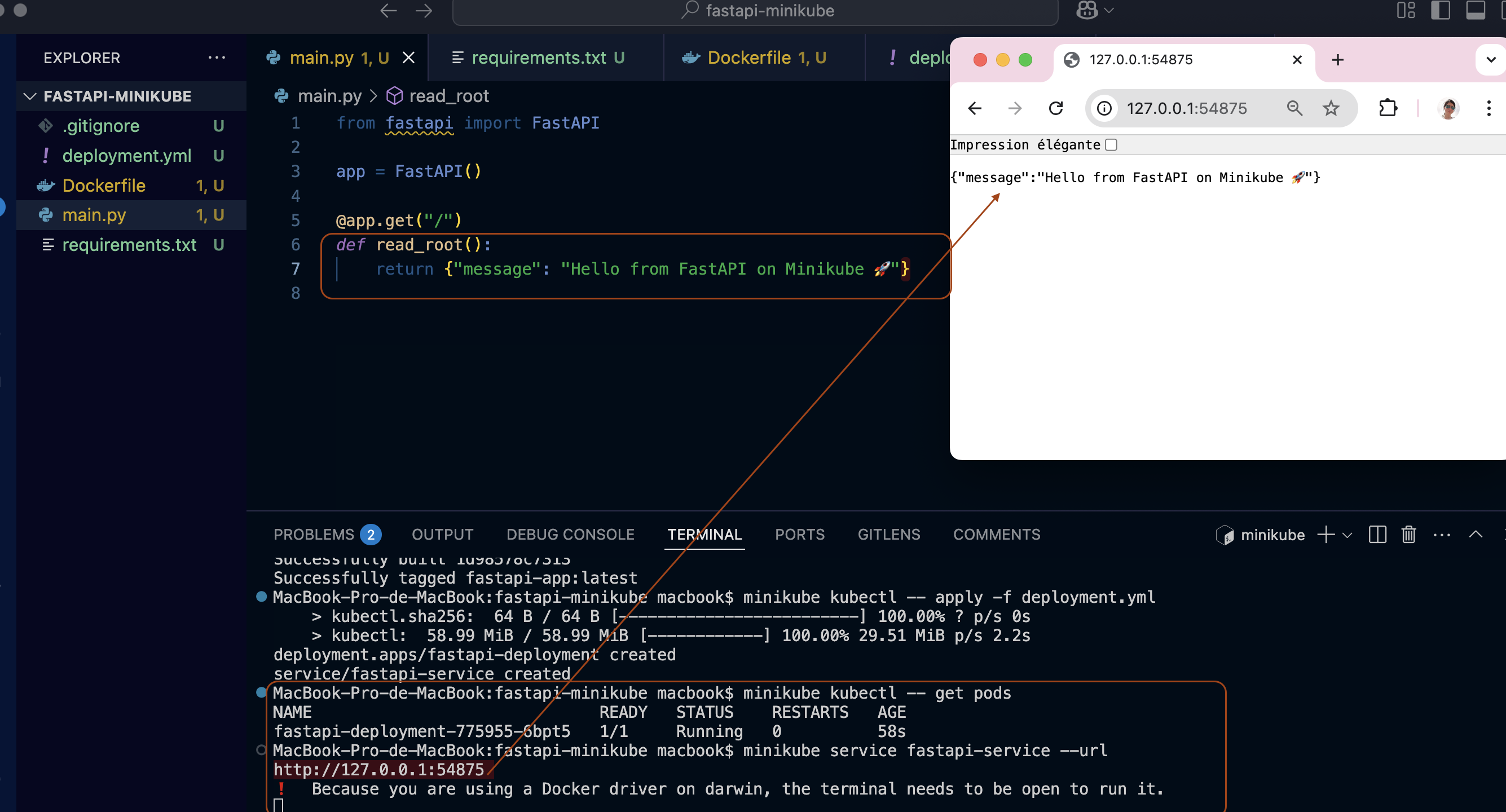1506x812 pixels.
Task: Open a new browser tab
Action: click(x=1337, y=60)
